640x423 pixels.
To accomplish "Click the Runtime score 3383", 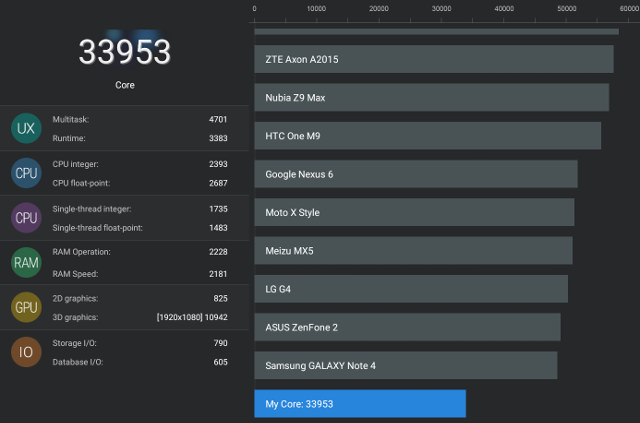I will pyautogui.click(x=218, y=138).
